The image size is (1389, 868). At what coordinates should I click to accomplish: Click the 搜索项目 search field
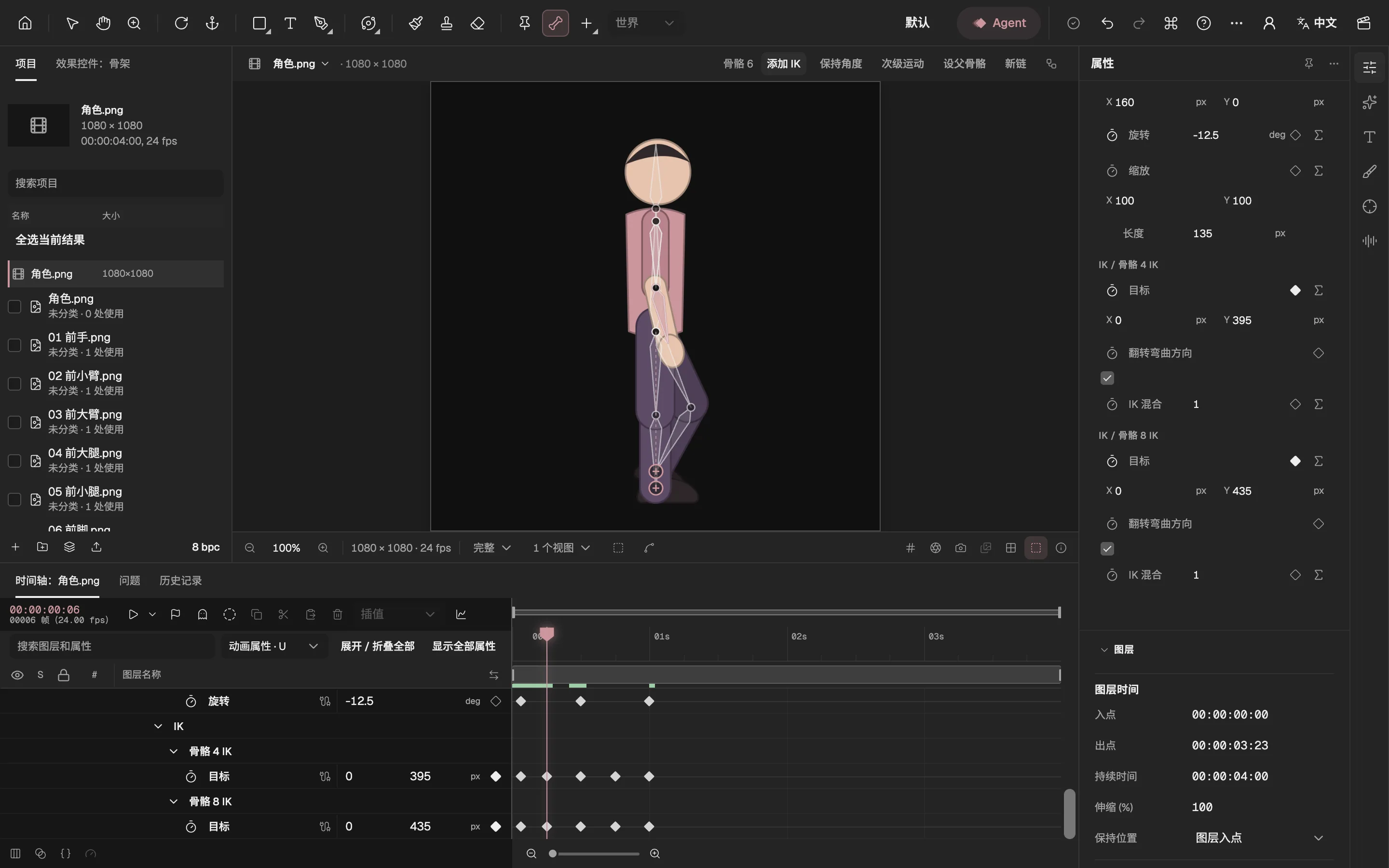(x=115, y=183)
